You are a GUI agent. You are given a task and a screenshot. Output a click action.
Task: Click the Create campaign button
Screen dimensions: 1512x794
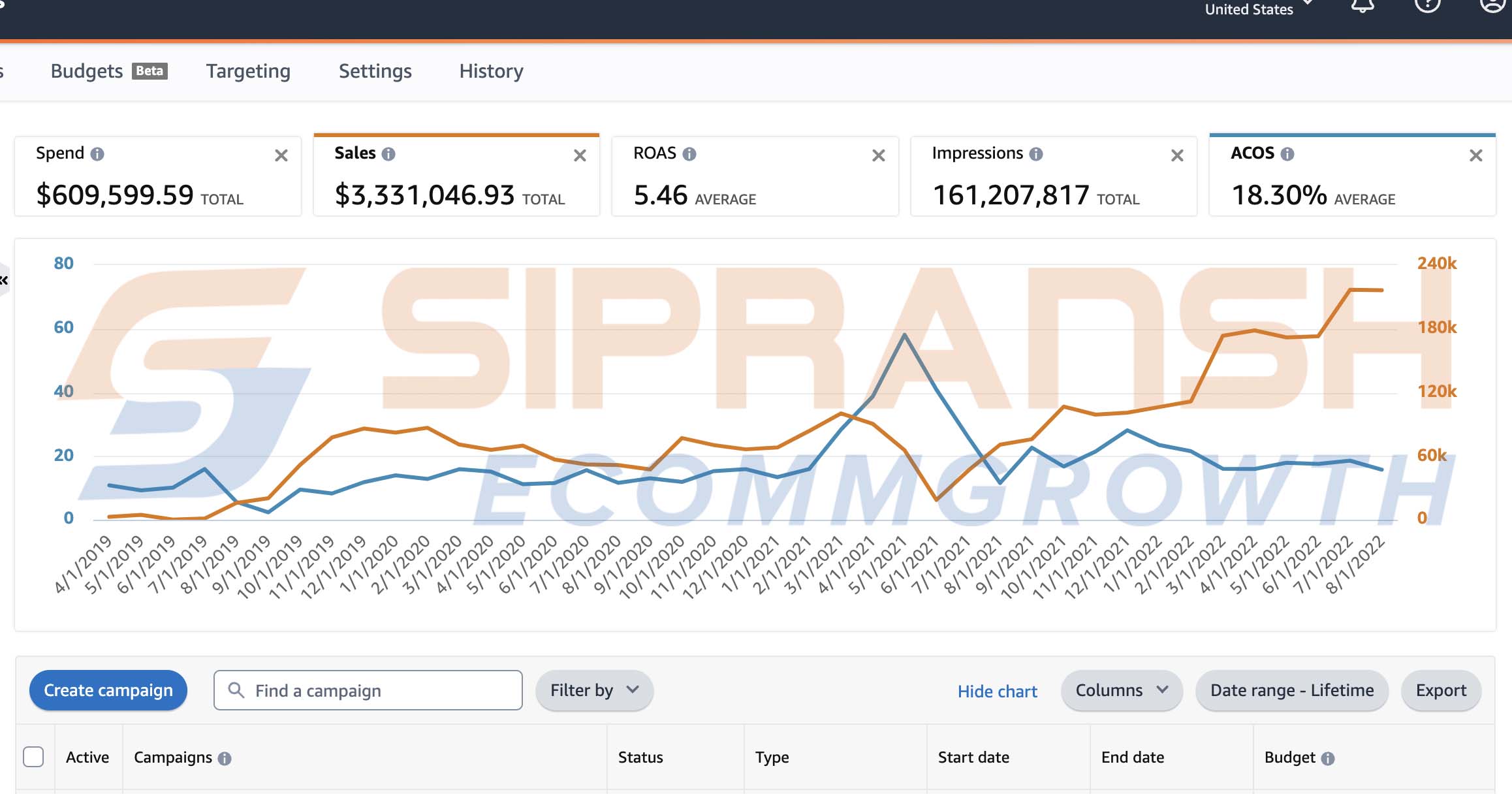click(x=108, y=690)
